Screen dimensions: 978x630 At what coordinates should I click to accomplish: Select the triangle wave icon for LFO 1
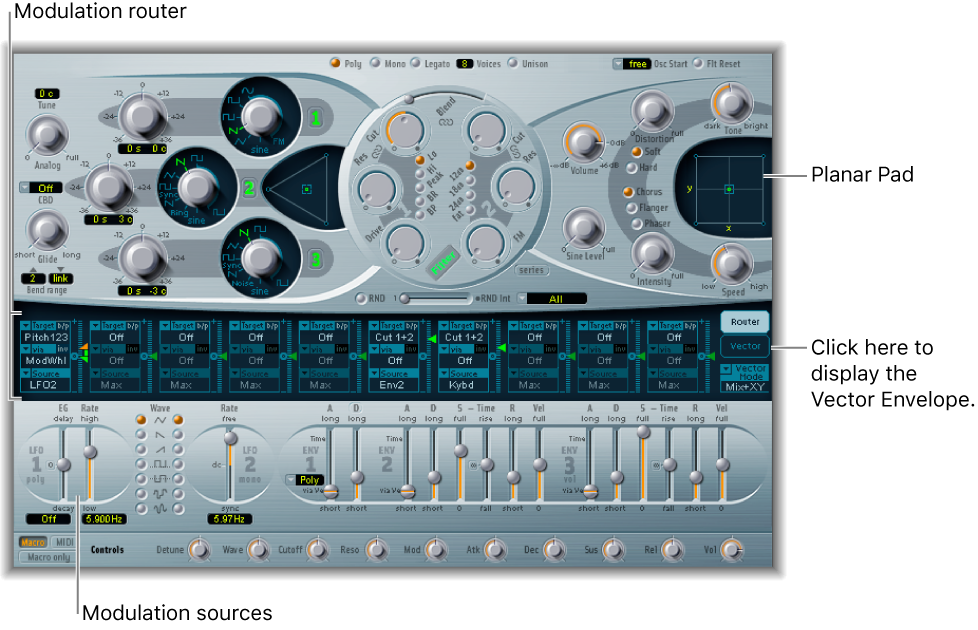(x=141, y=422)
